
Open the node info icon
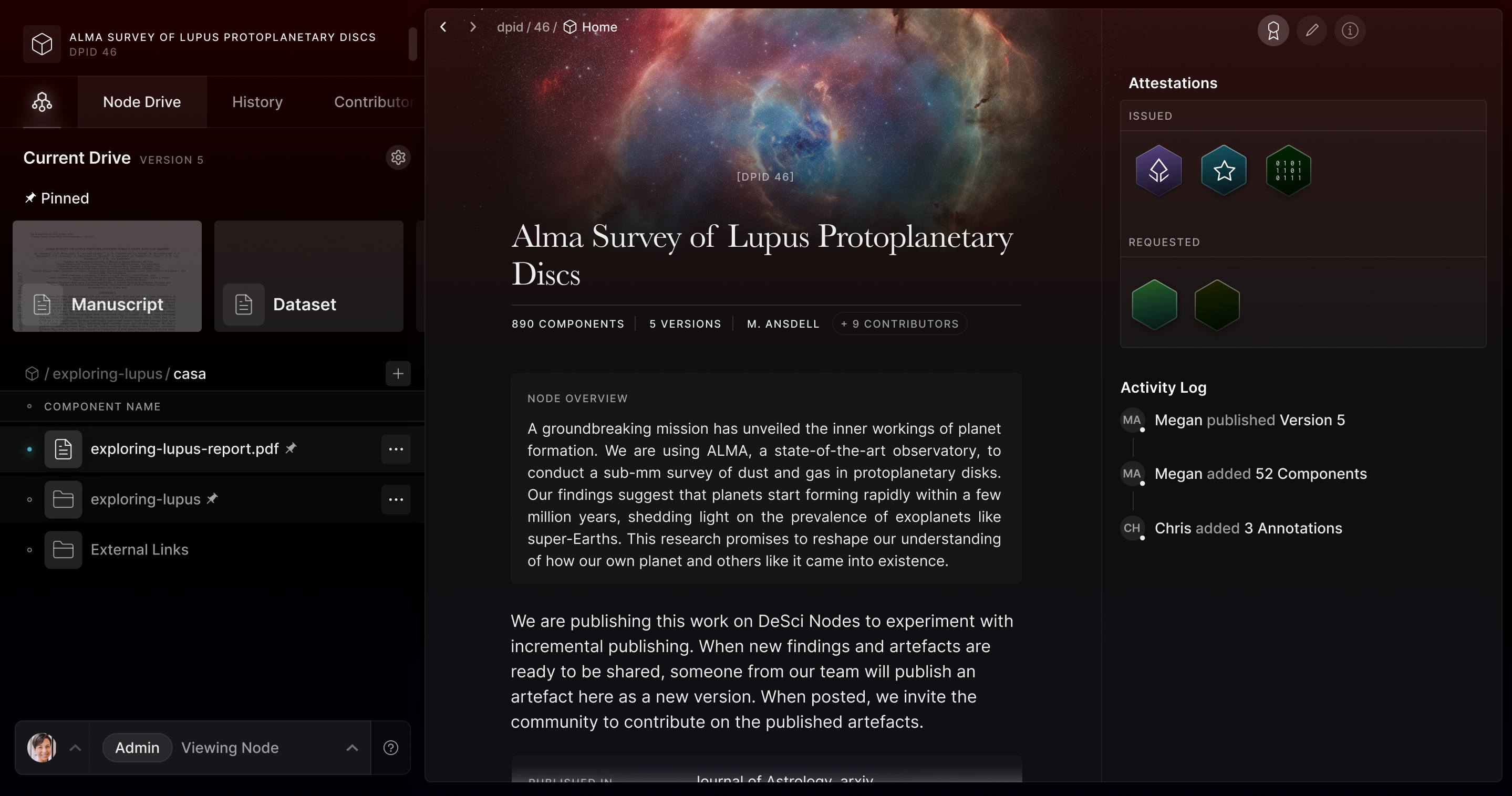(1350, 30)
